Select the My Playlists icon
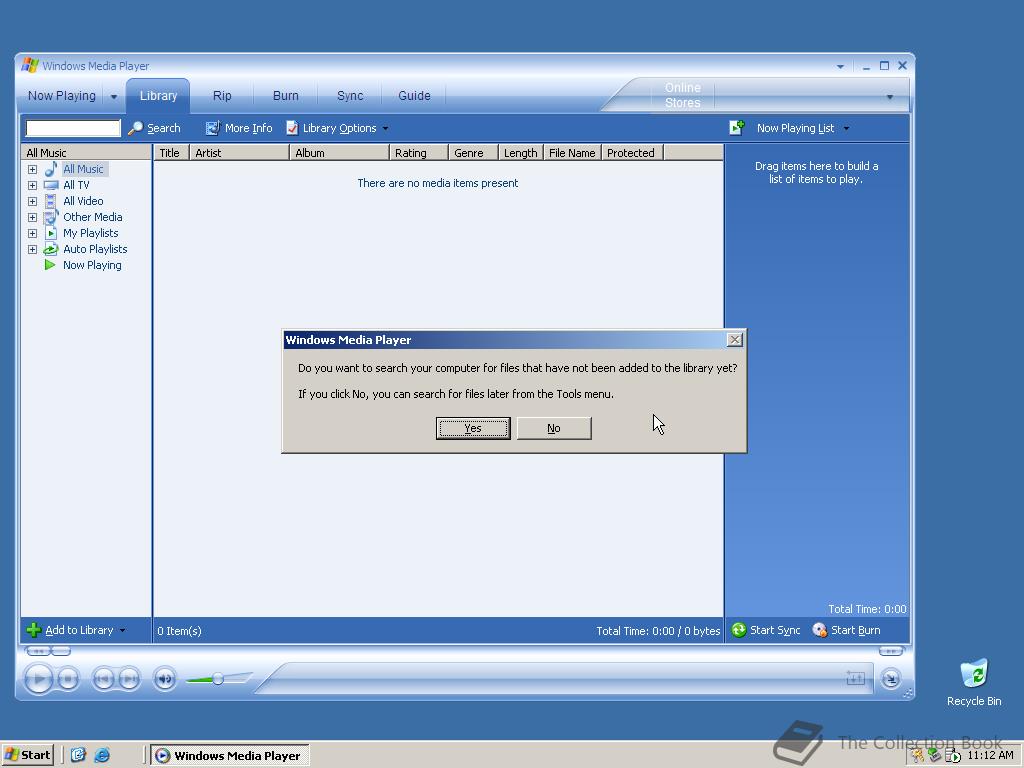The image size is (1024, 768). (x=51, y=233)
